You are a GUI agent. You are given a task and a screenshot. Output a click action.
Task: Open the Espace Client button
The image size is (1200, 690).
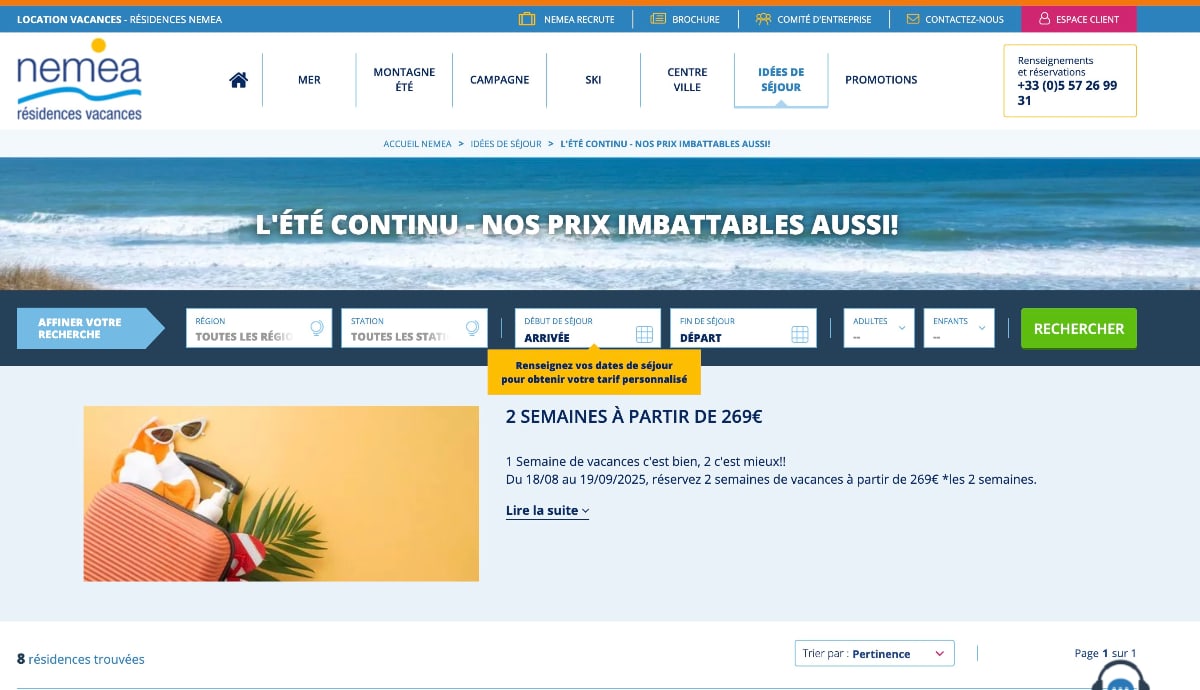(1078, 19)
